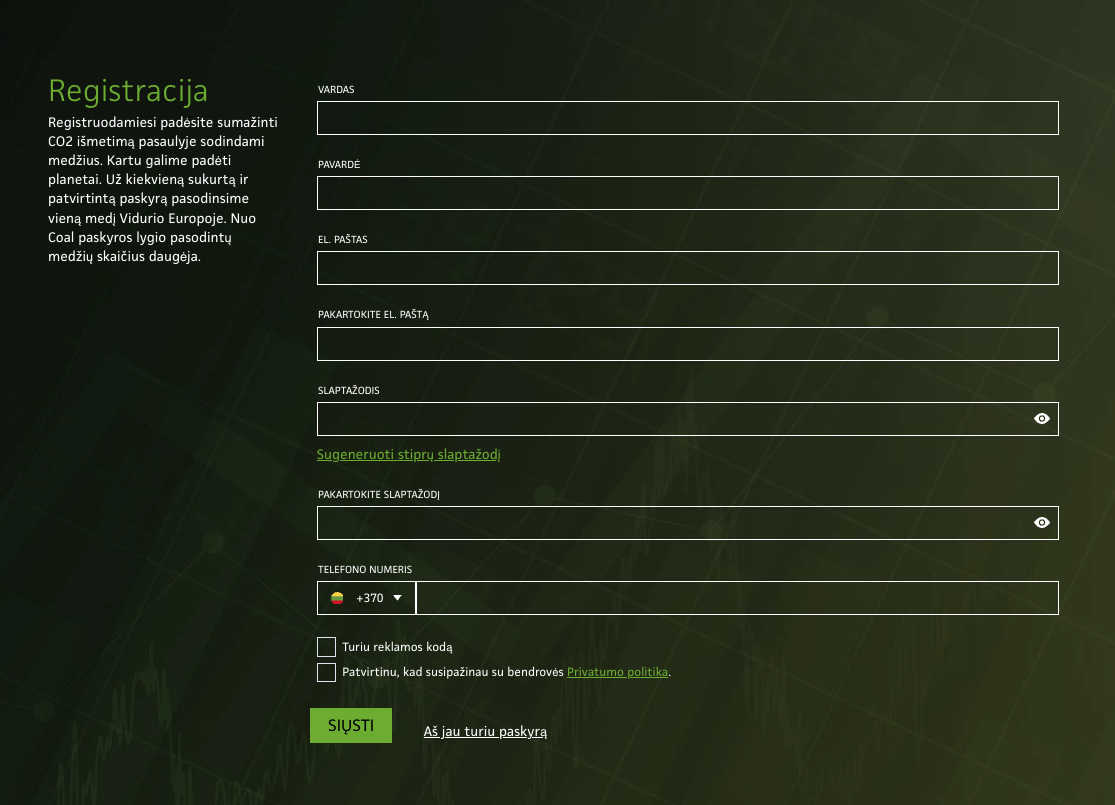Check the privacy policy confirmation box
This screenshot has width=1115, height=805.
coord(326,672)
